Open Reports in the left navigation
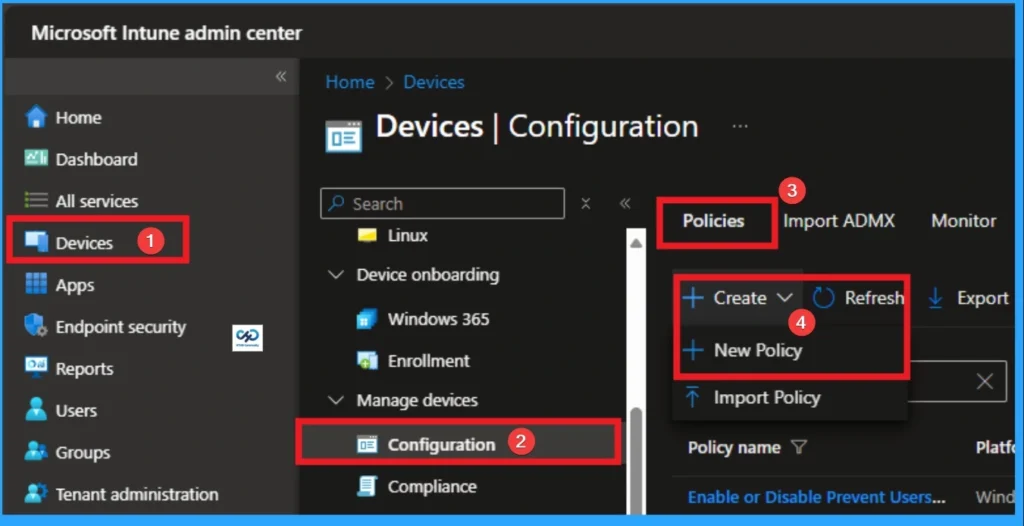The image size is (1024, 526). tap(84, 369)
